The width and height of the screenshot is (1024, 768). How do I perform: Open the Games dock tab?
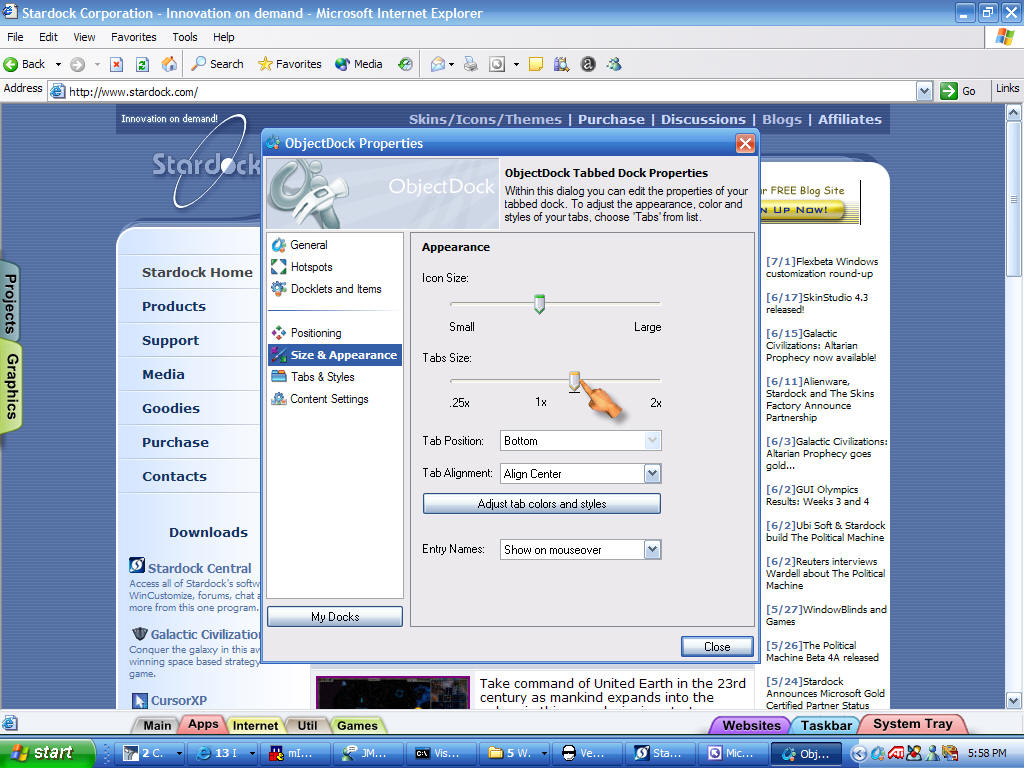pyautogui.click(x=357, y=726)
